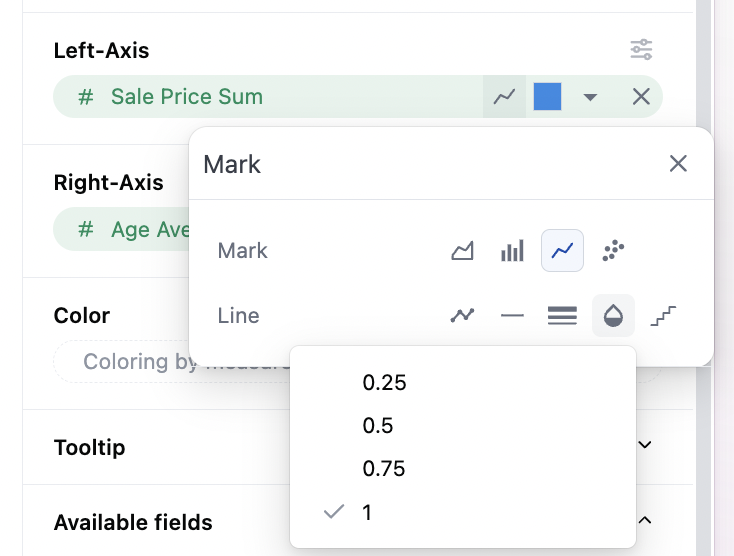The width and height of the screenshot is (734, 556).
Task: Click the line with points style icon
Action: click(462, 316)
